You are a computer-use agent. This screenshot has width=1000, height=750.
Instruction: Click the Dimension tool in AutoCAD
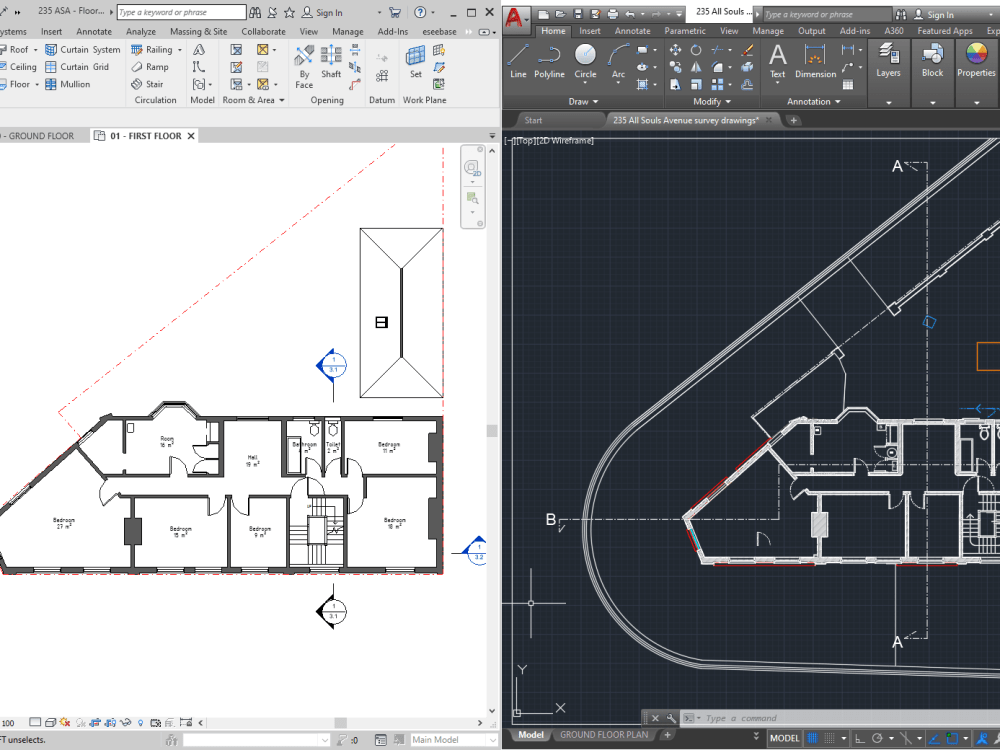click(815, 61)
